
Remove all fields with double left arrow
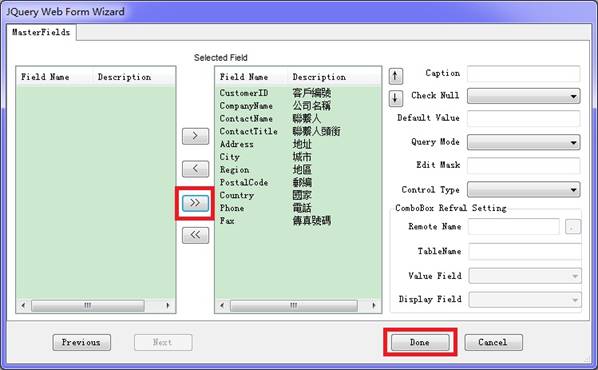click(x=195, y=235)
